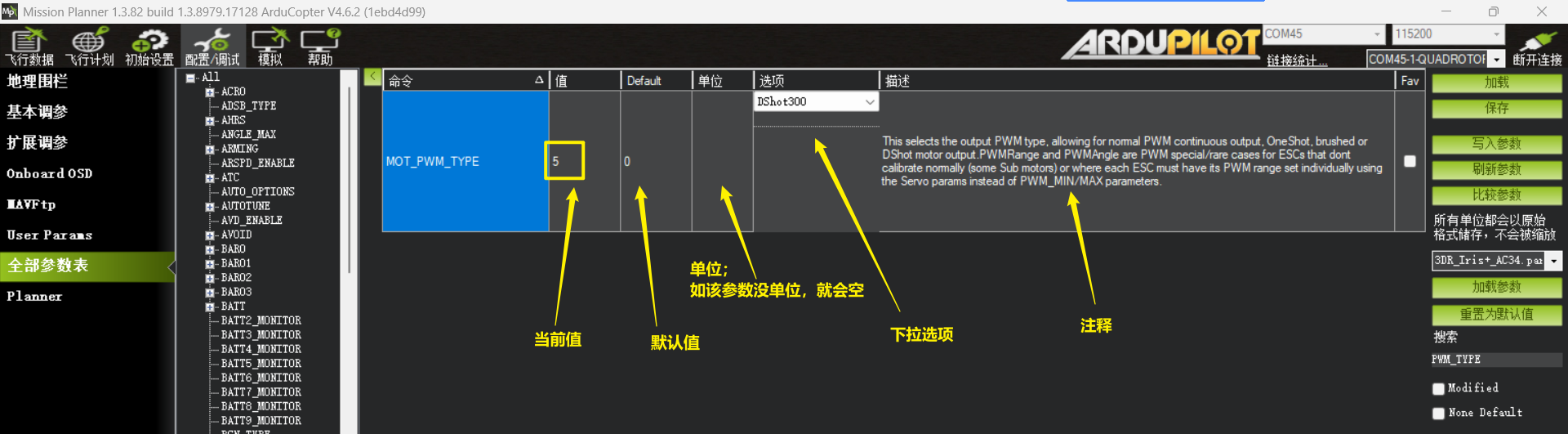Open the COM45 port dropdown
Screen dimensions: 1568x434
coord(1377,34)
